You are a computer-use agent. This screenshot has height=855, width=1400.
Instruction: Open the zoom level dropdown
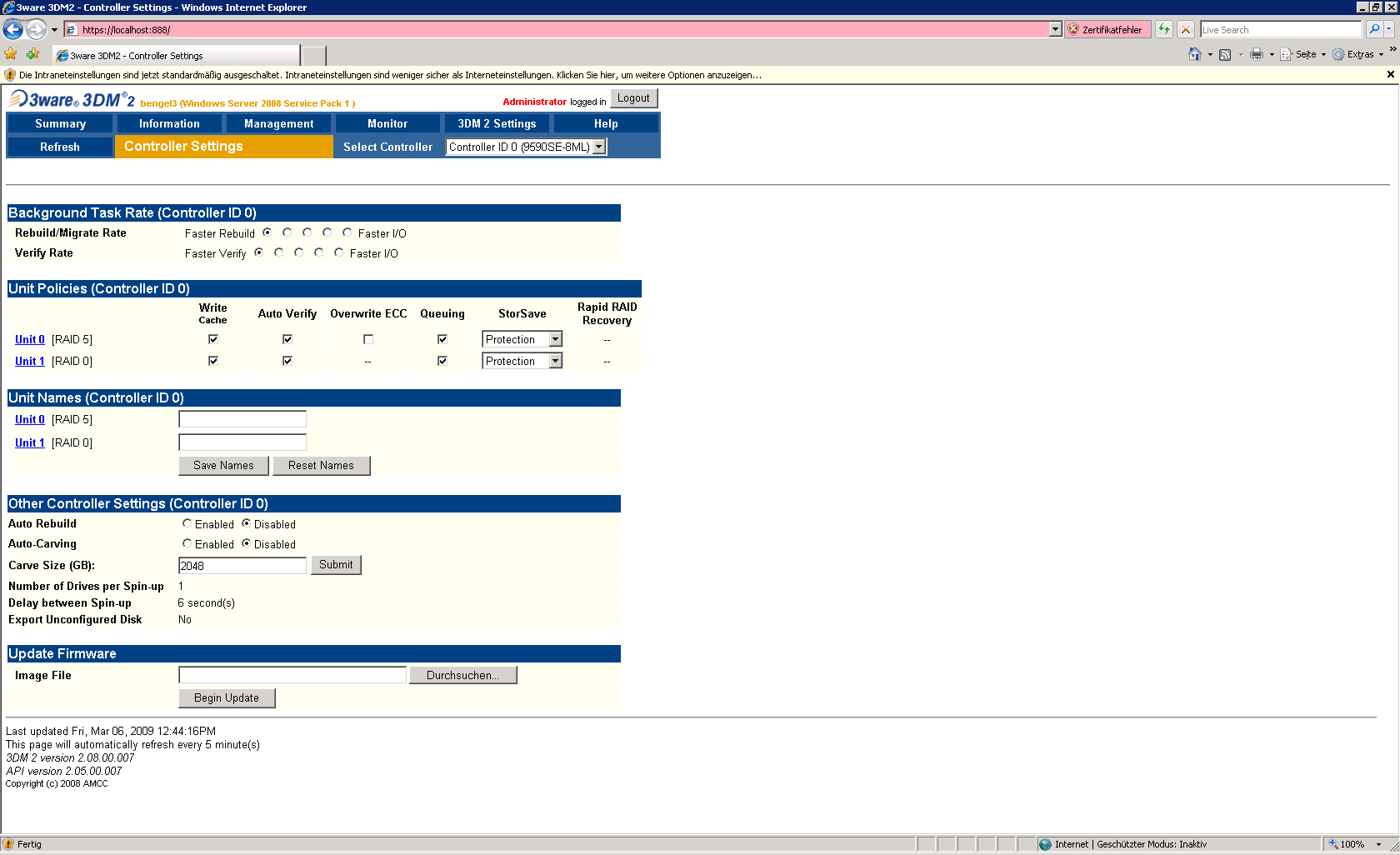point(1379,844)
